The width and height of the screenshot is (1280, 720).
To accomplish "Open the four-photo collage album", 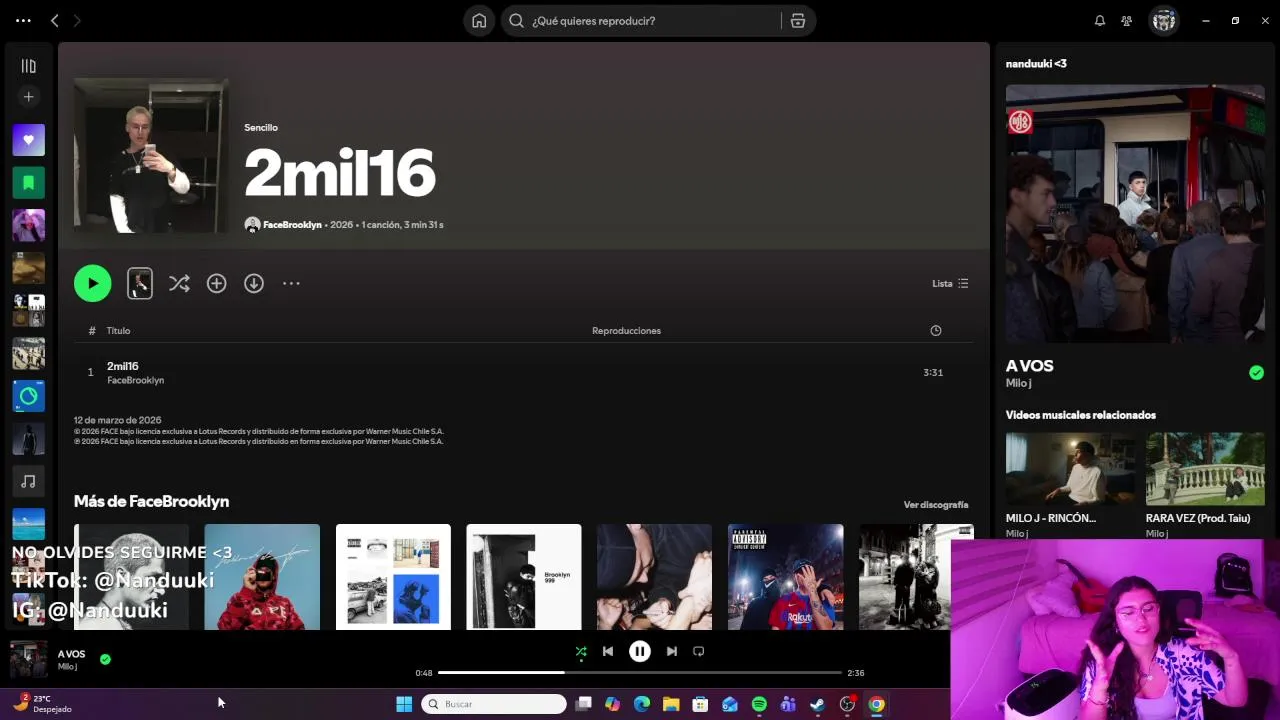I will (x=393, y=577).
